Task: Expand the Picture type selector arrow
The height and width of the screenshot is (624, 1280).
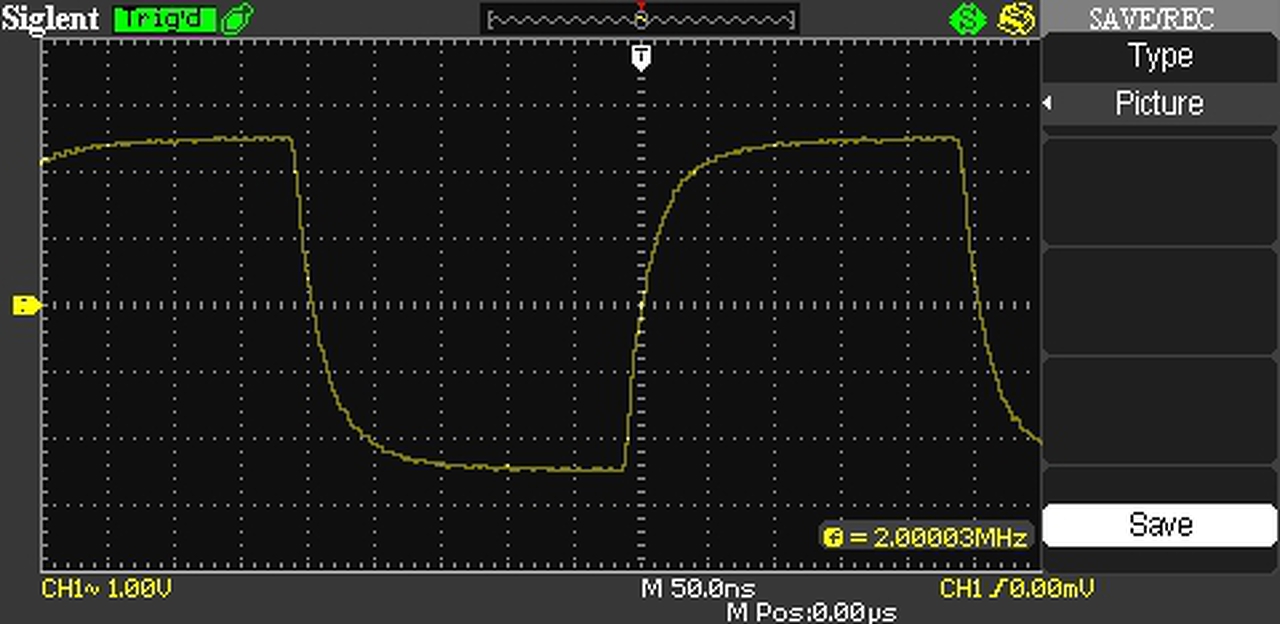Action: point(1048,103)
